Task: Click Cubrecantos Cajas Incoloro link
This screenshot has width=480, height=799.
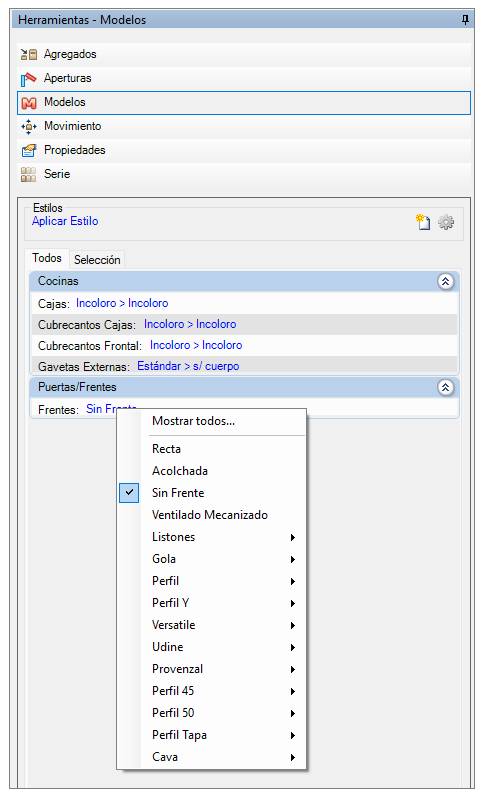Action: (190, 324)
